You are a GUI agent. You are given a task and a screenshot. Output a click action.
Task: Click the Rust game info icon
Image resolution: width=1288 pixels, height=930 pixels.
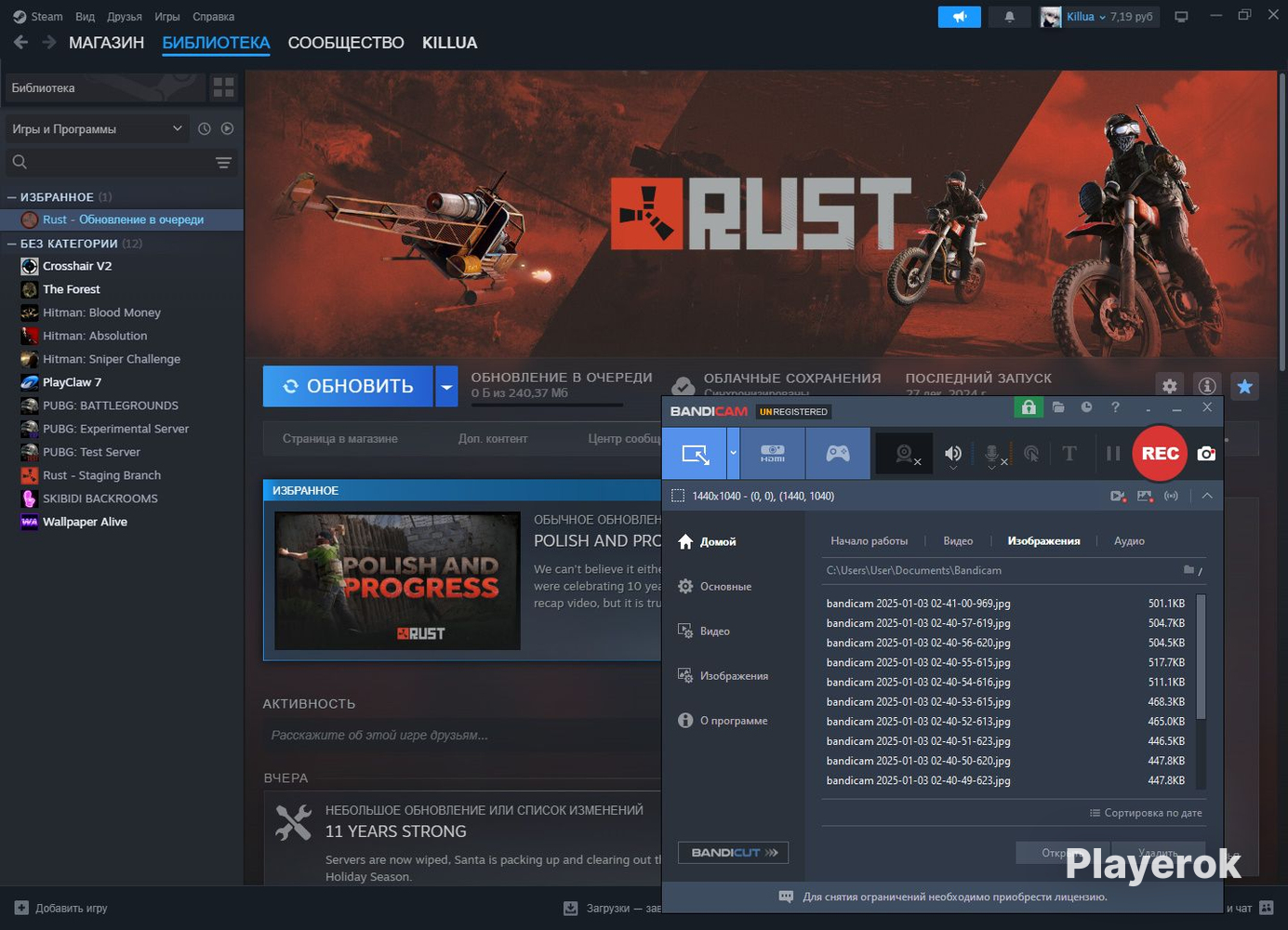pos(1207,386)
